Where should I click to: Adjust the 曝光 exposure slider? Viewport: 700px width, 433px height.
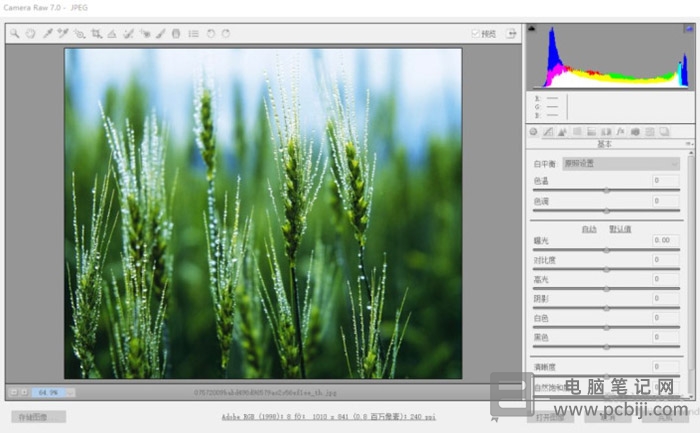click(x=606, y=250)
